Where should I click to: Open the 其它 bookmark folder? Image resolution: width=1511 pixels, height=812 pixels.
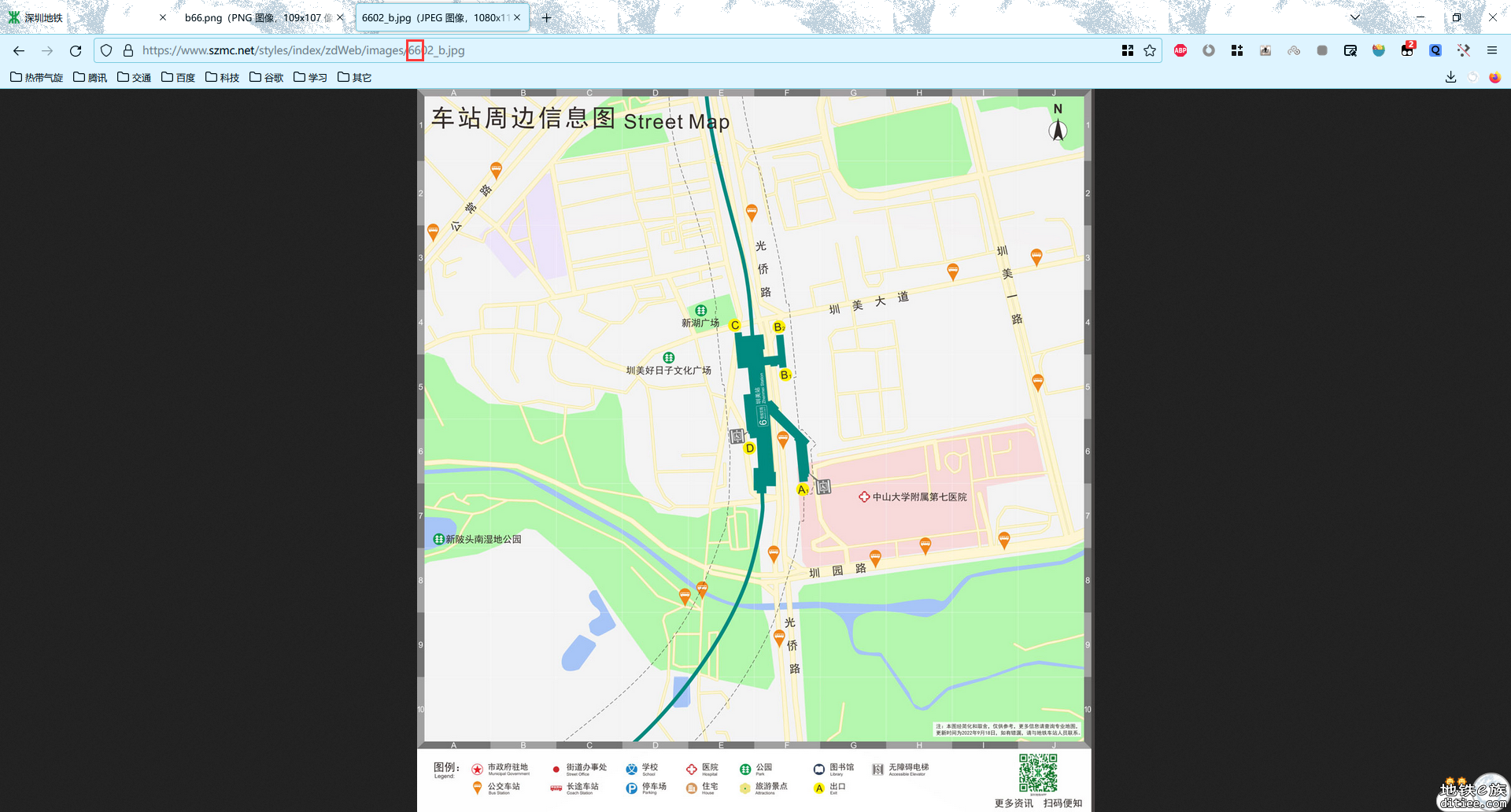coord(354,77)
